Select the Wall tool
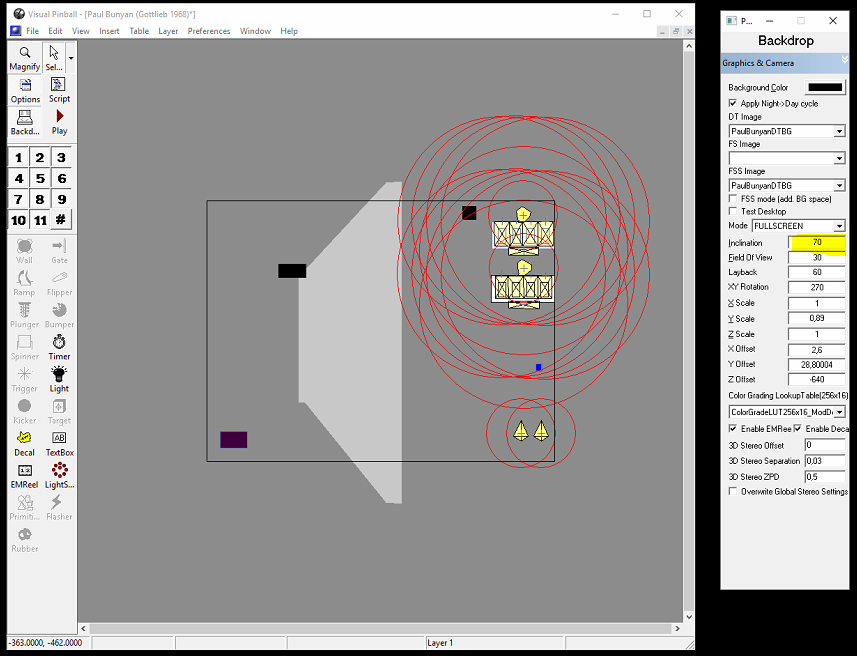The height and width of the screenshot is (656, 857). click(x=25, y=251)
